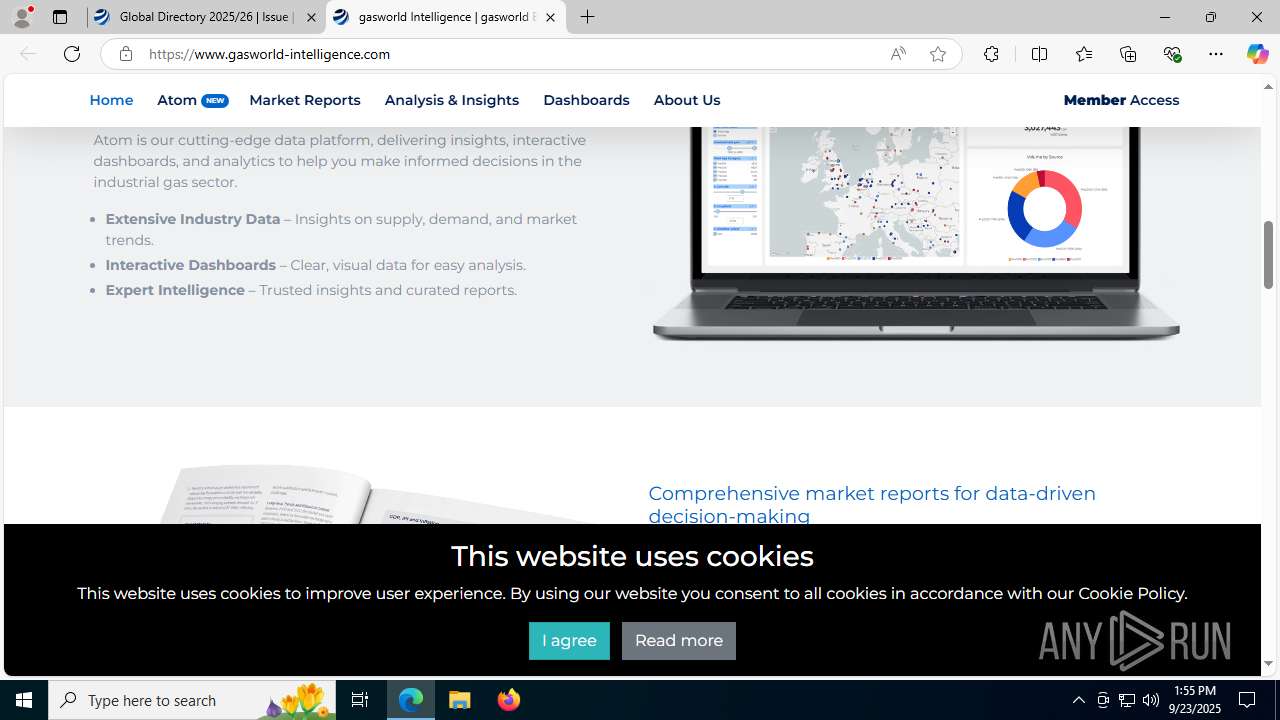
Task: Open the Extensions icon
Action: point(991,54)
